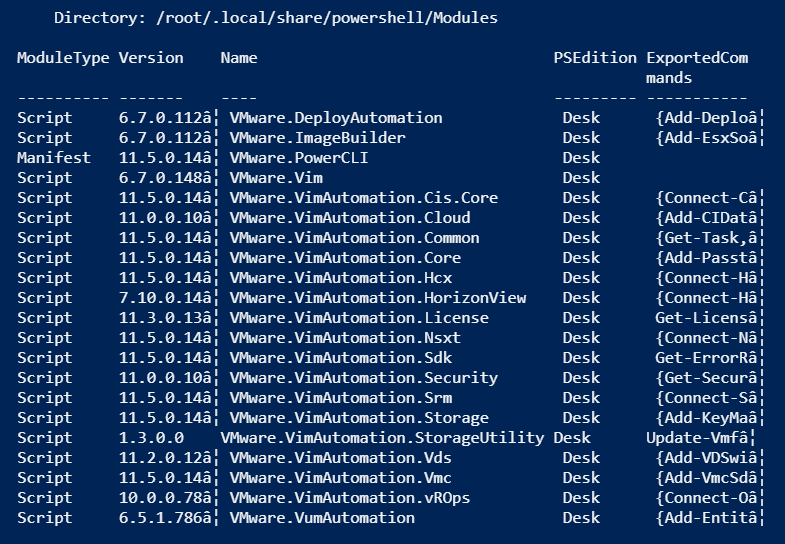This screenshot has height=544, width=785.
Task: Click version 1.3.0.0 text
Action: [x=151, y=438]
